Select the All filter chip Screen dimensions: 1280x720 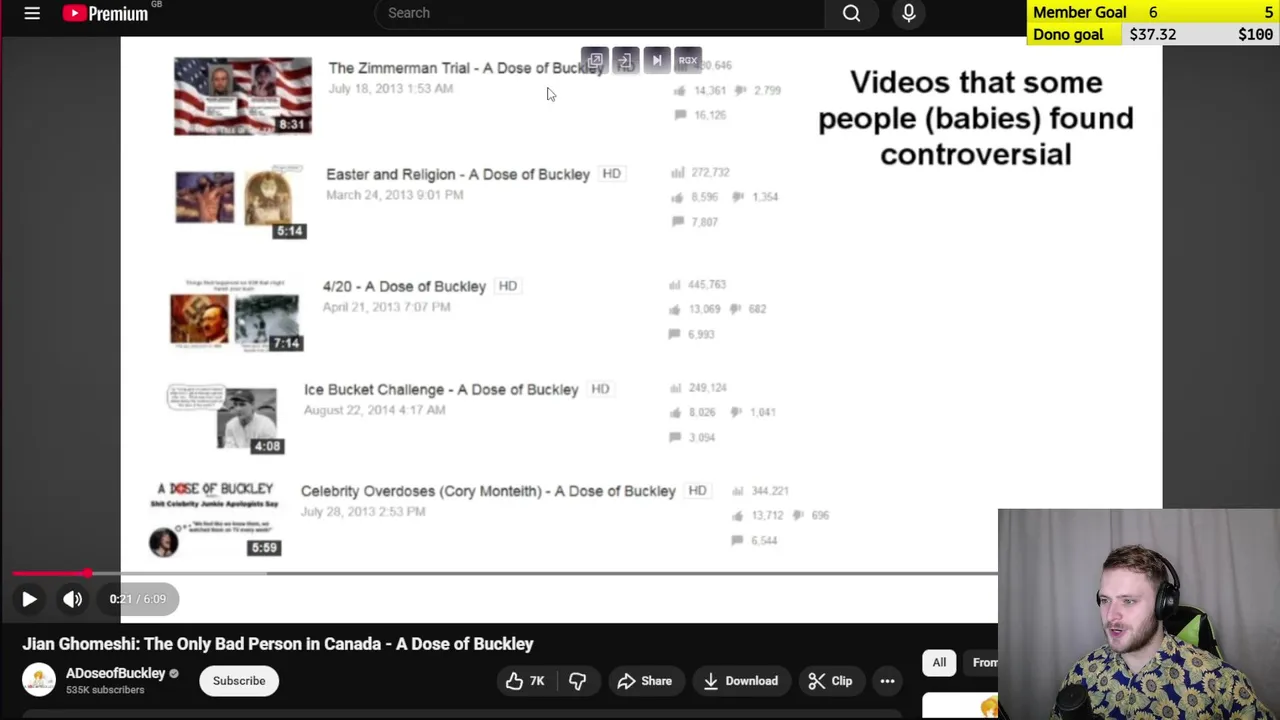pyautogui.click(x=939, y=662)
